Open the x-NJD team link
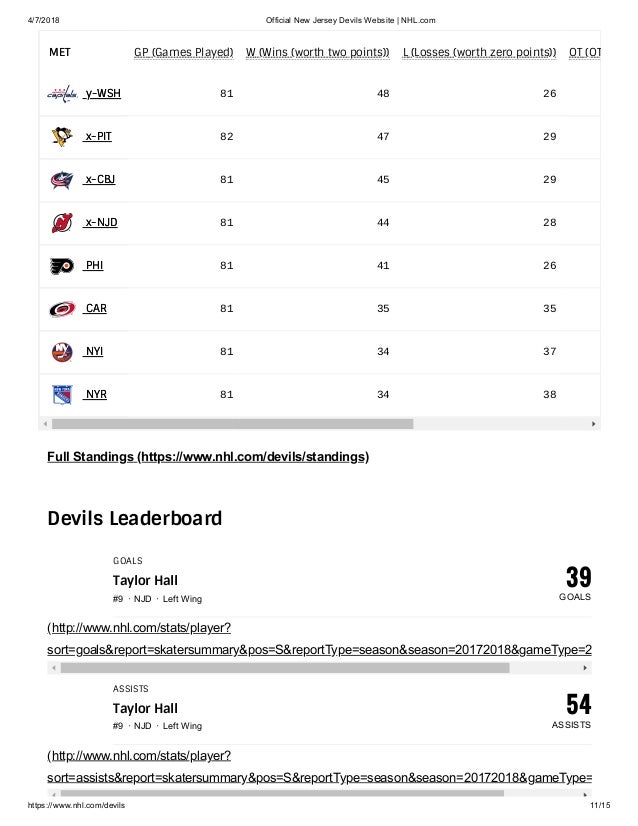The image size is (638, 826). (x=101, y=222)
